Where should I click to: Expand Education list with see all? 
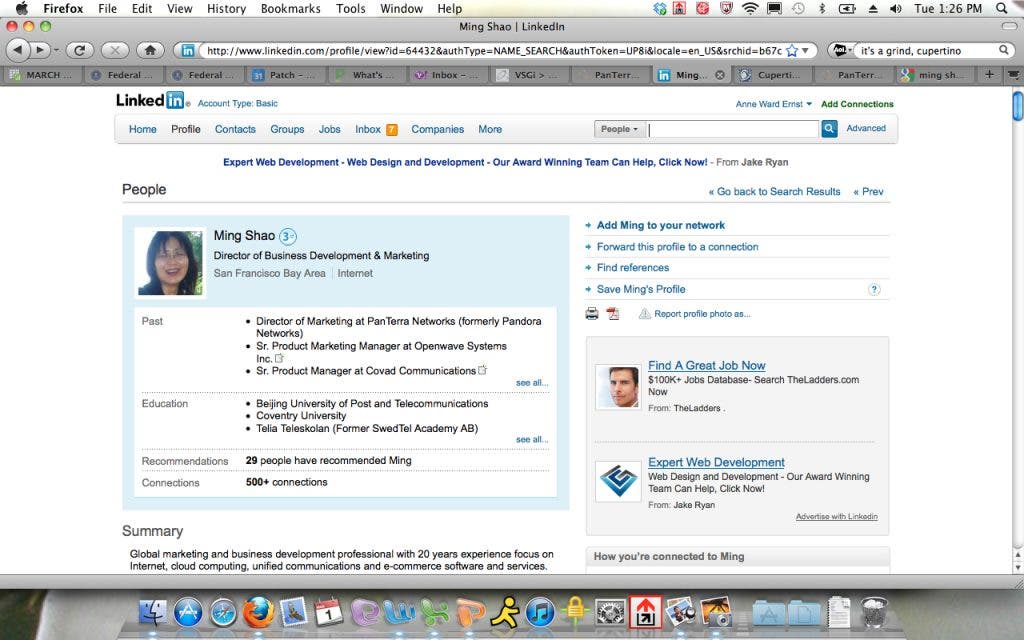pyautogui.click(x=532, y=440)
